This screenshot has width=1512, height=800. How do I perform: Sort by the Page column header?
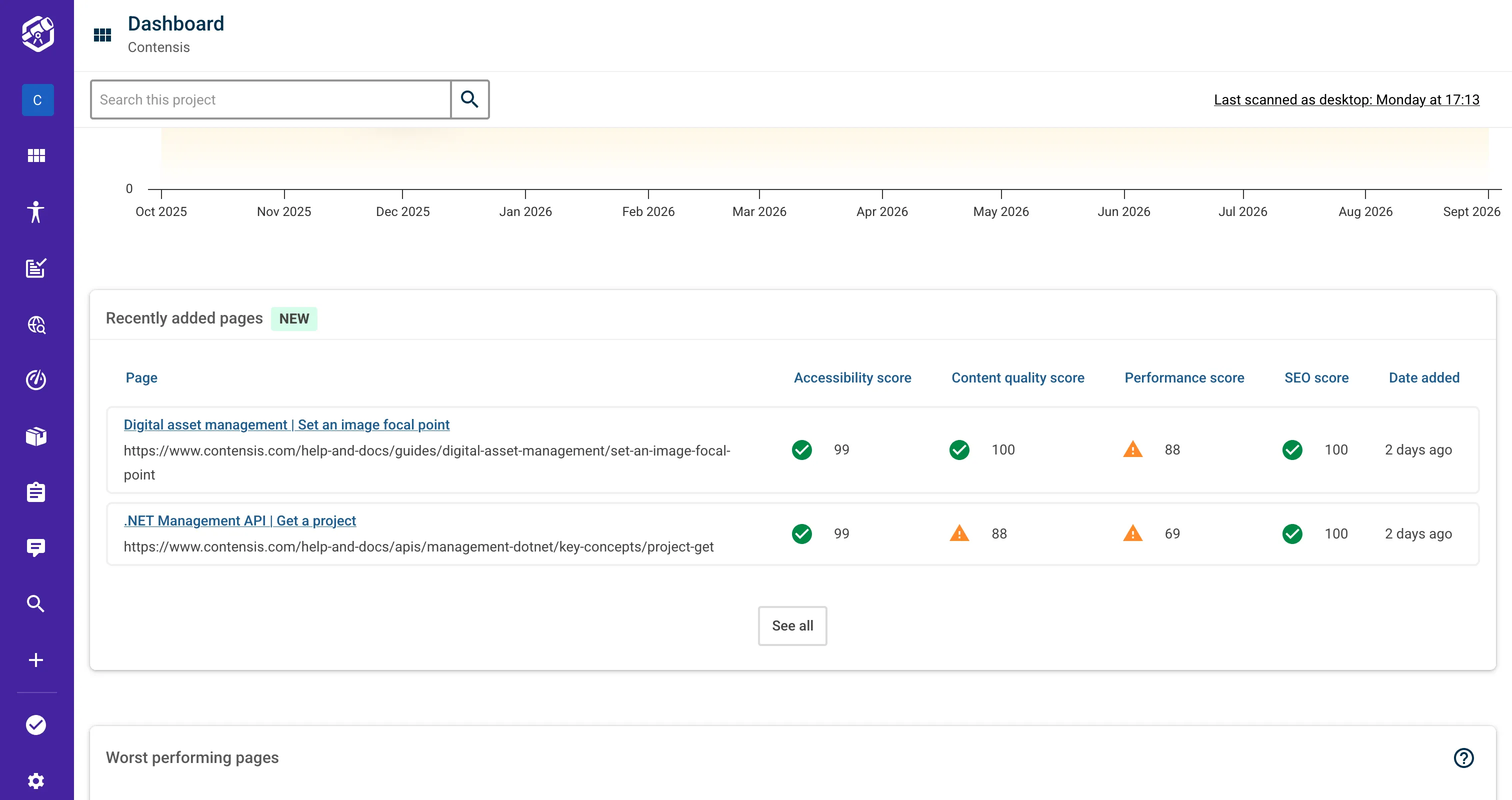pyautogui.click(x=141, y=377)
